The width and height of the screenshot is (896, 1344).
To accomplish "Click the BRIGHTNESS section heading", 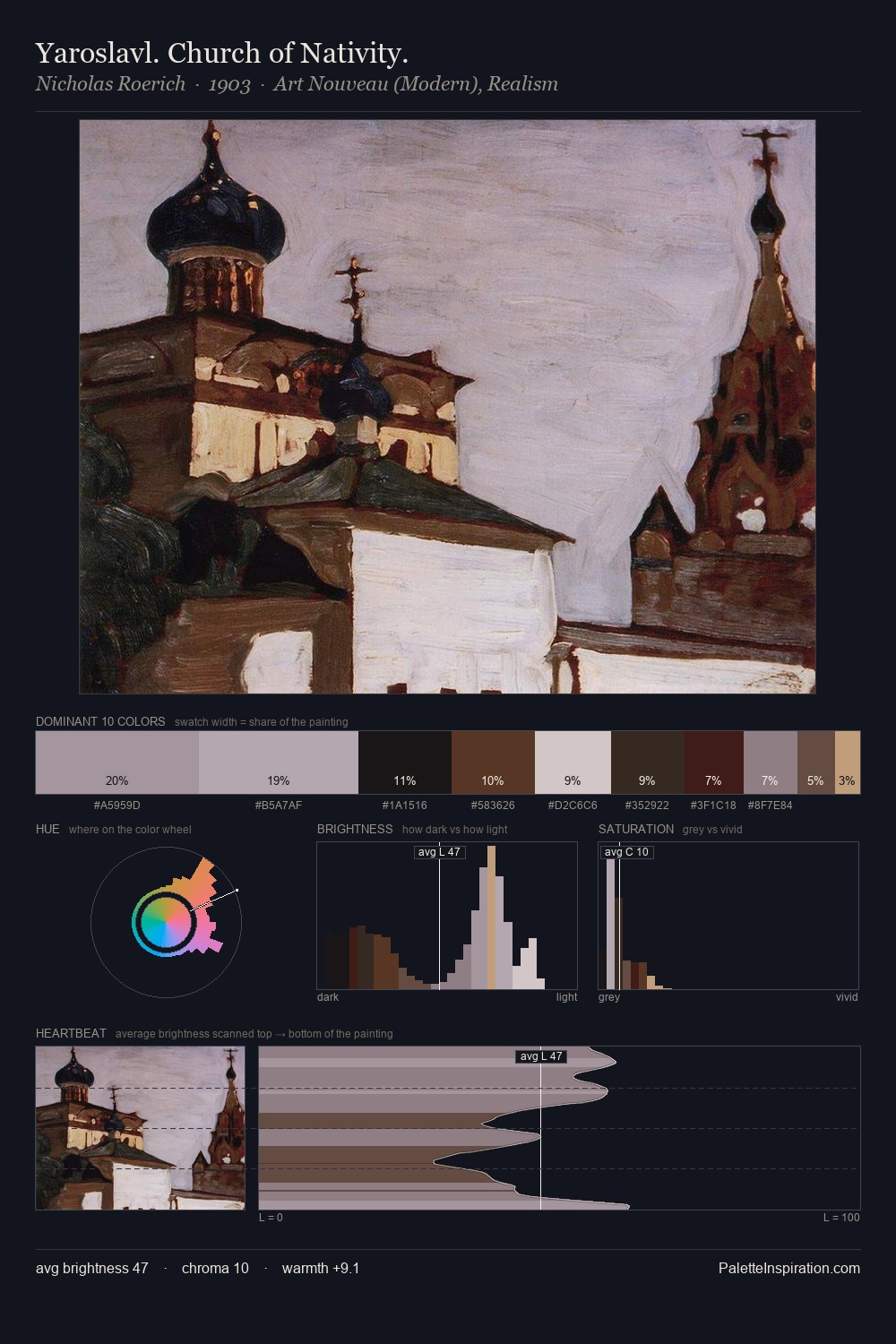I will pos(355,829).
